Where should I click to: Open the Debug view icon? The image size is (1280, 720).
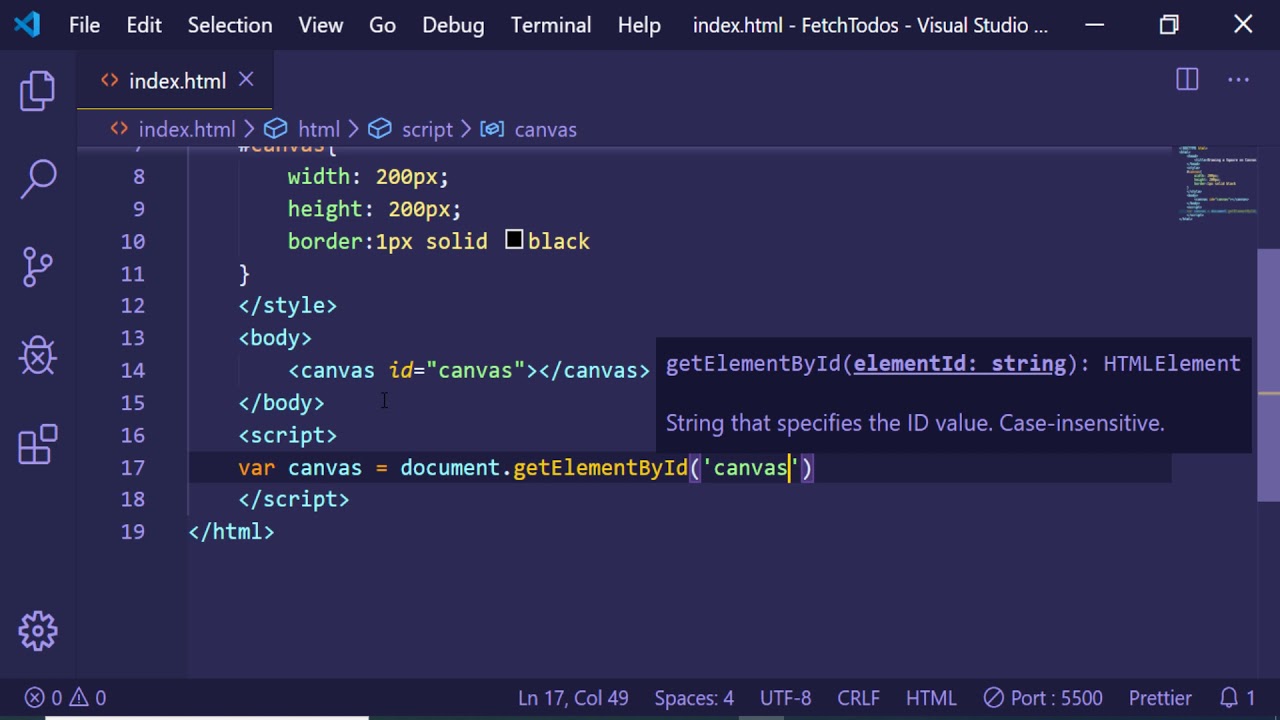click(38, 355)
